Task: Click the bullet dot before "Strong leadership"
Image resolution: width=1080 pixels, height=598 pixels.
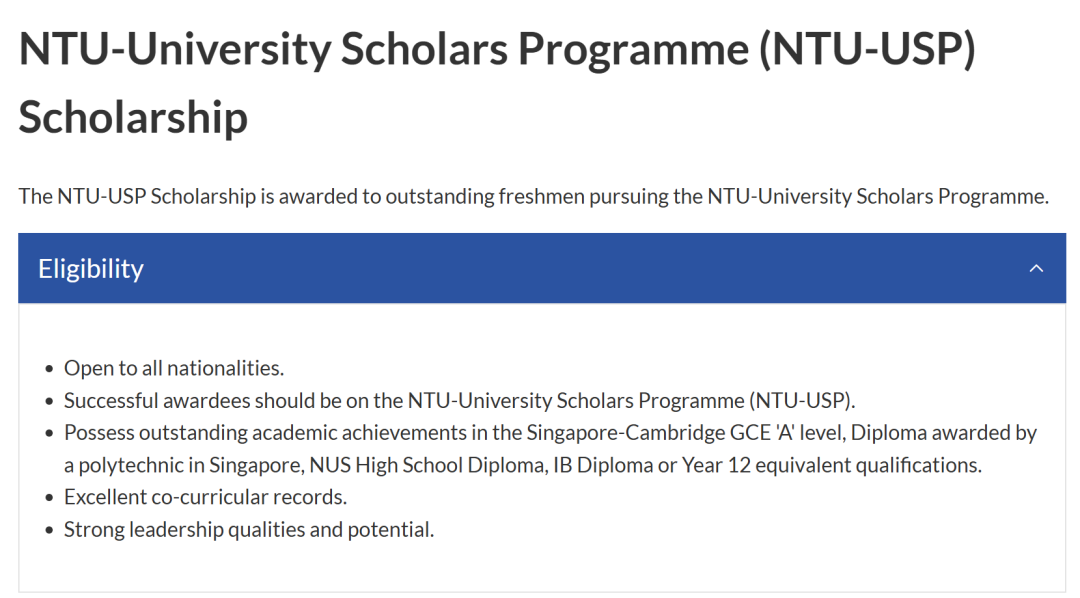Action: [x=49, y=530]
